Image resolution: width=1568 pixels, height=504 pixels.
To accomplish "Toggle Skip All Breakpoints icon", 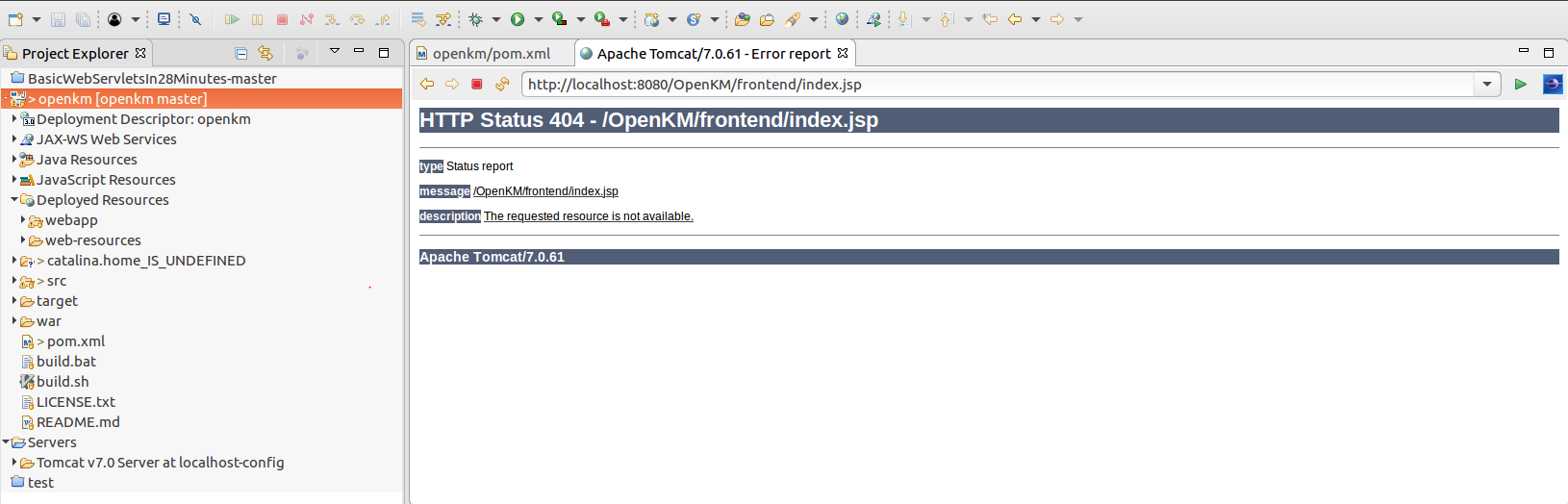I will pos(195,19).
